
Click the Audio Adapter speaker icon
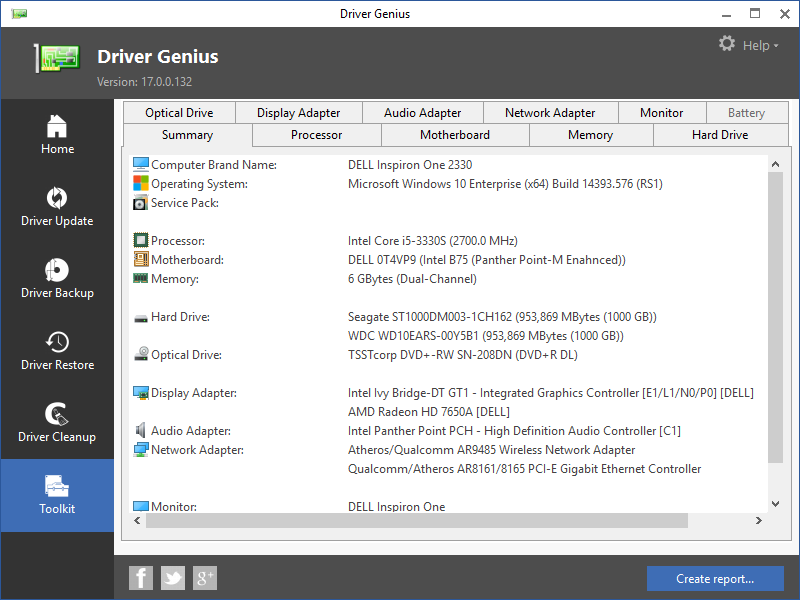tap(140, 430)
